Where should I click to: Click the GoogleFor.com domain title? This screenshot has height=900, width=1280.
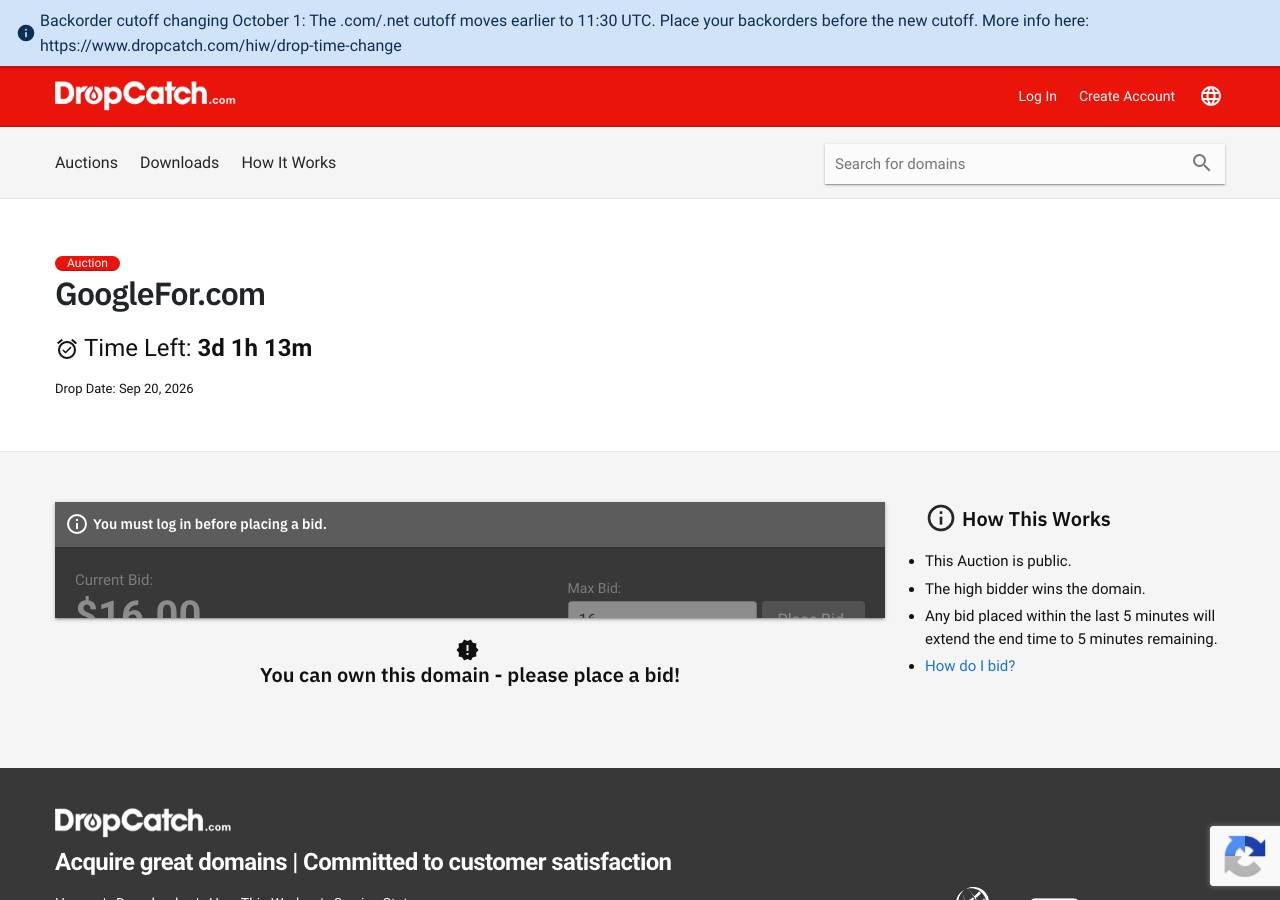160,294
